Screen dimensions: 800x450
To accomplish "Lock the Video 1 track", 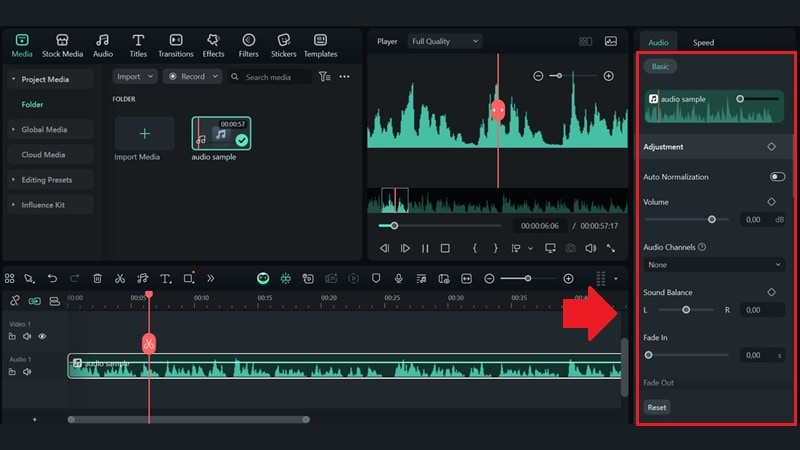I will (x=12, y=337).
